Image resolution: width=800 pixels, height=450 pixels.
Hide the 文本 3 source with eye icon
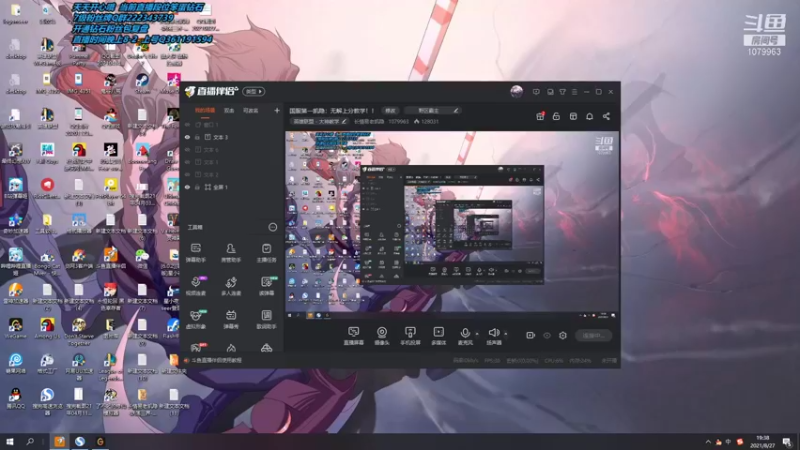pyautogui.click(x=187, y=137)
